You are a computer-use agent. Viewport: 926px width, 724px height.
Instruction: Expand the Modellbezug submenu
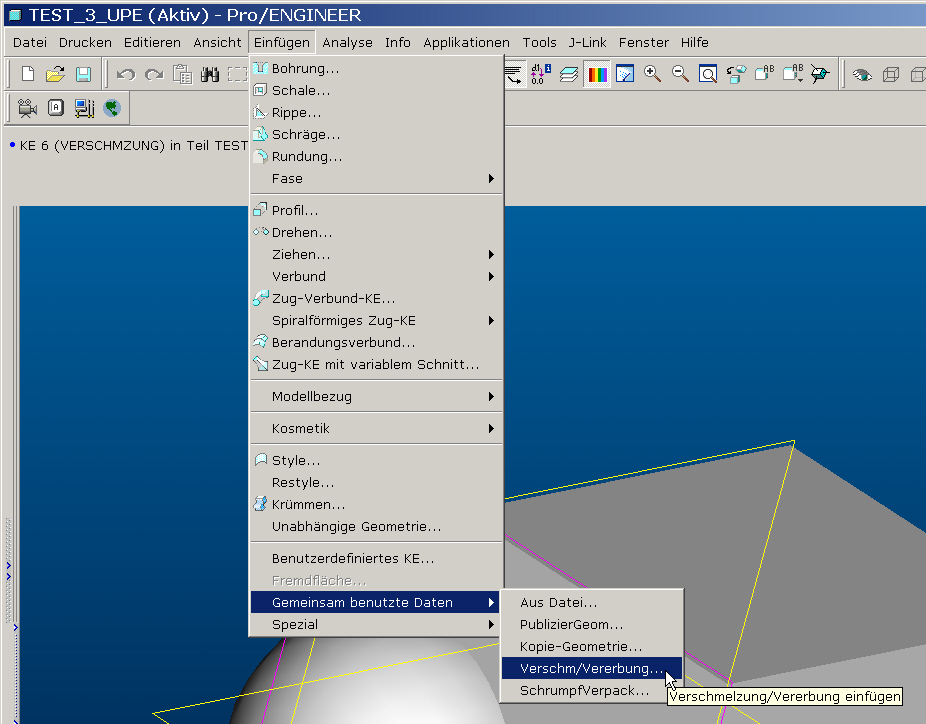[376, 396]
